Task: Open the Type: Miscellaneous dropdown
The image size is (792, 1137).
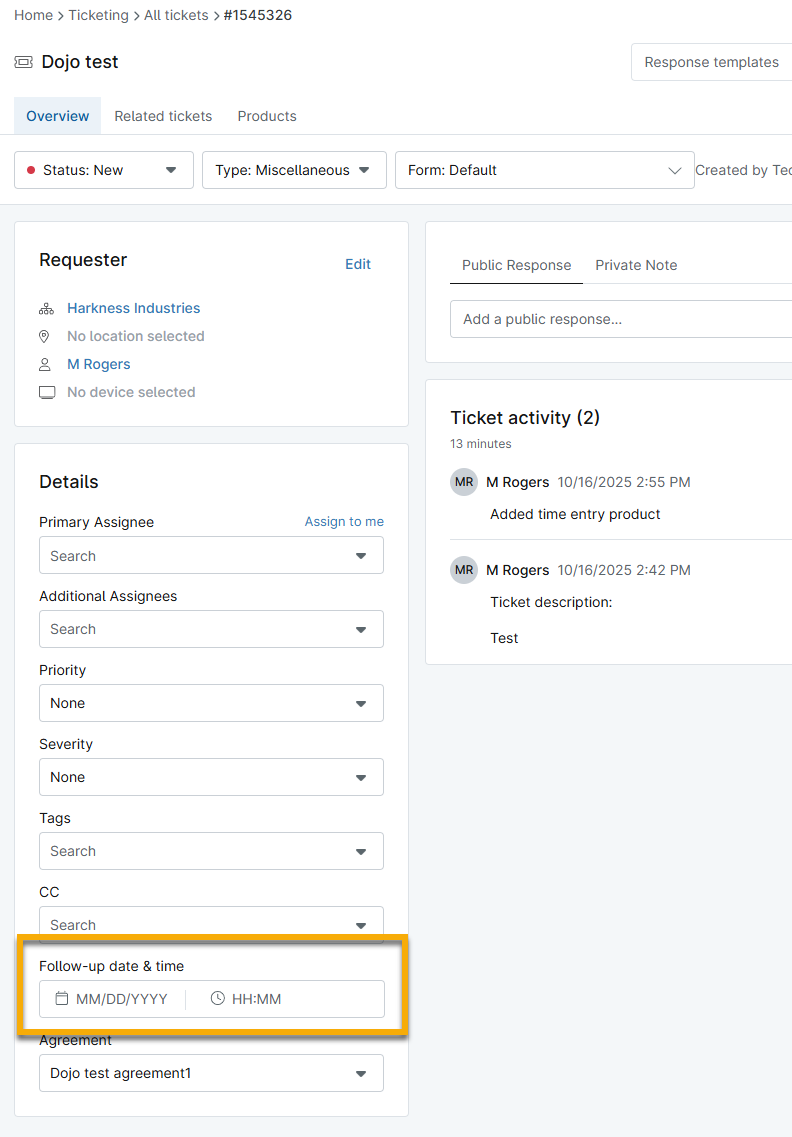Action: point(366,170)
